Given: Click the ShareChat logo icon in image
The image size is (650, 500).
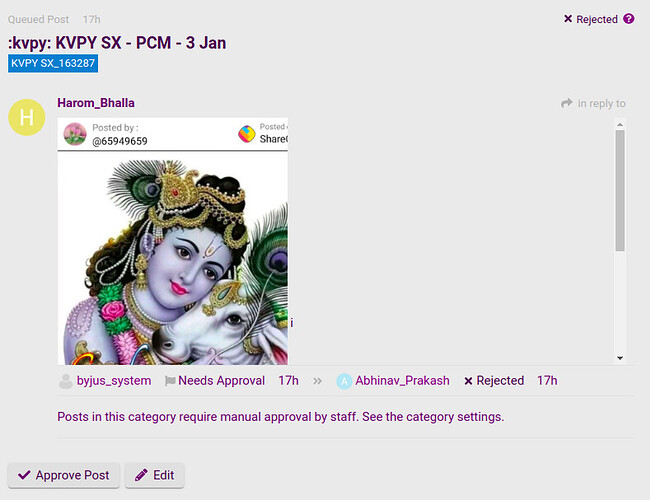Looking at the screenshot, I should click(247, 134).
